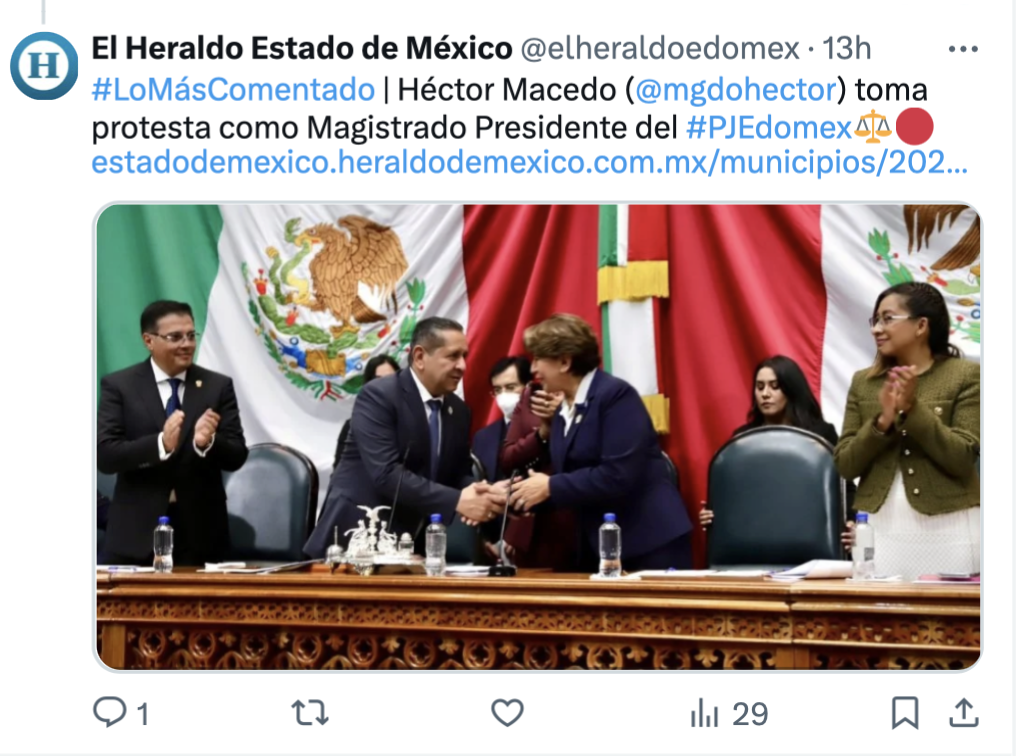This screenshot has width=1022, height=756.
Task: Open view analytics bar chart icon
Action: point(705,713)
